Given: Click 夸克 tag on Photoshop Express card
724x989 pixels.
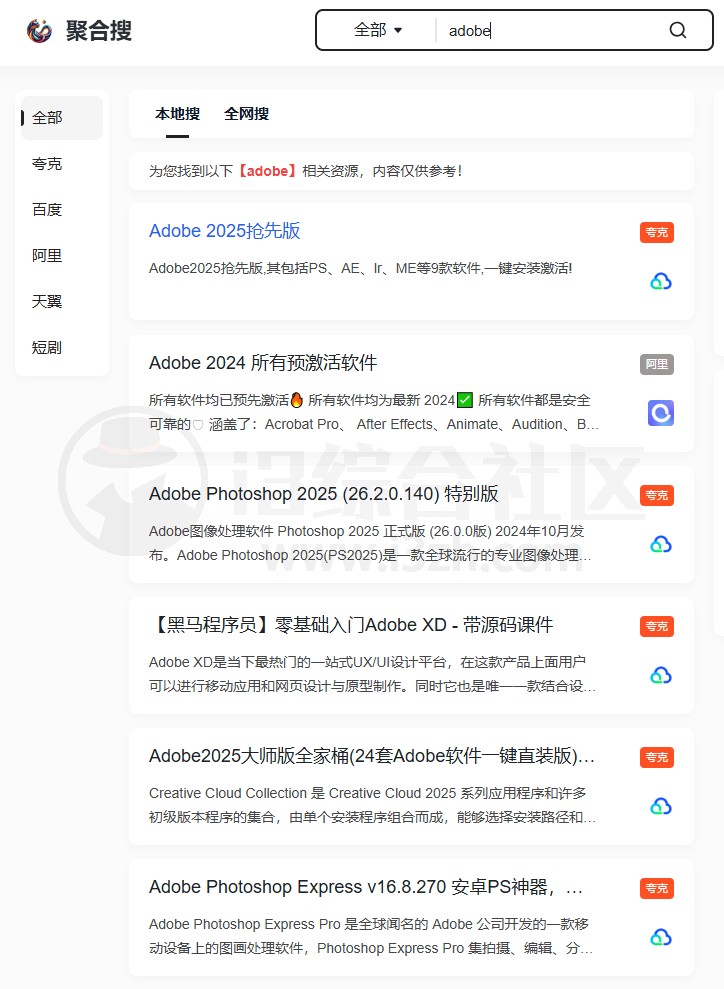Looking at the screenshot, I should click(657, 889).
